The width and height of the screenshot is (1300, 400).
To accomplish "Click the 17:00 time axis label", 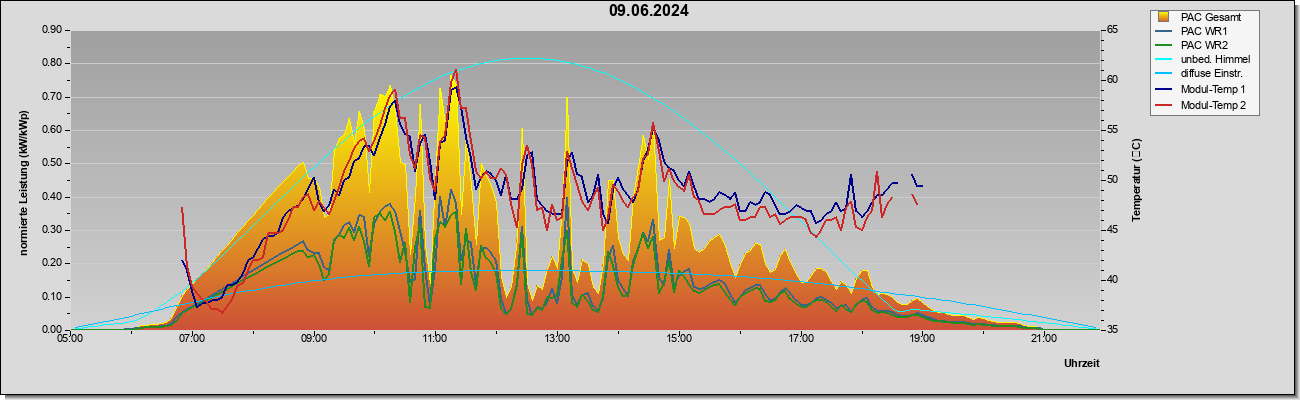I will point(801,338).
